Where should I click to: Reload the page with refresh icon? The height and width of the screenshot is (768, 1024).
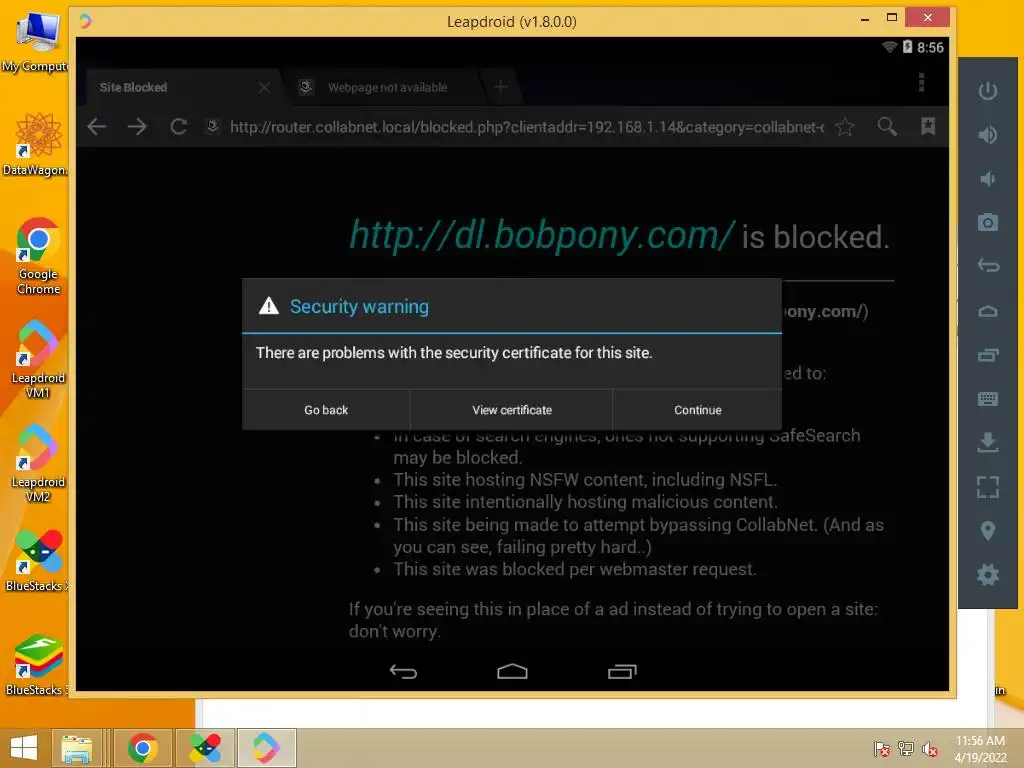178,127
